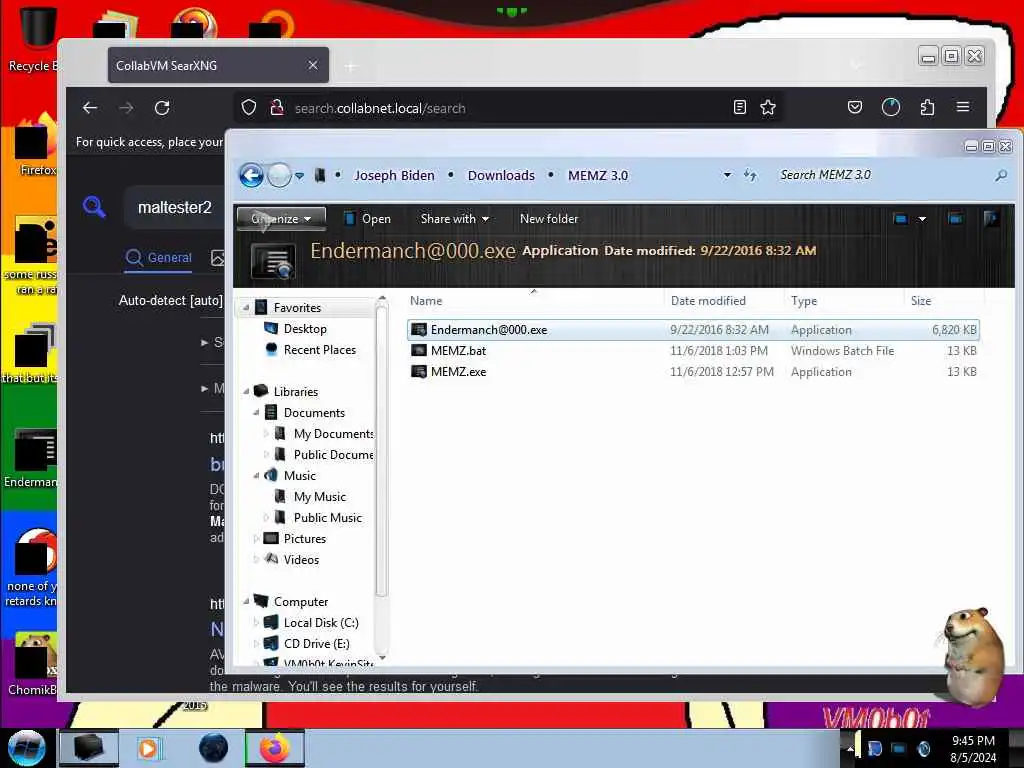The width and height of the screenshot is (1024, 768).
Task: Click New folder button
Action: [x=549, y=219]
